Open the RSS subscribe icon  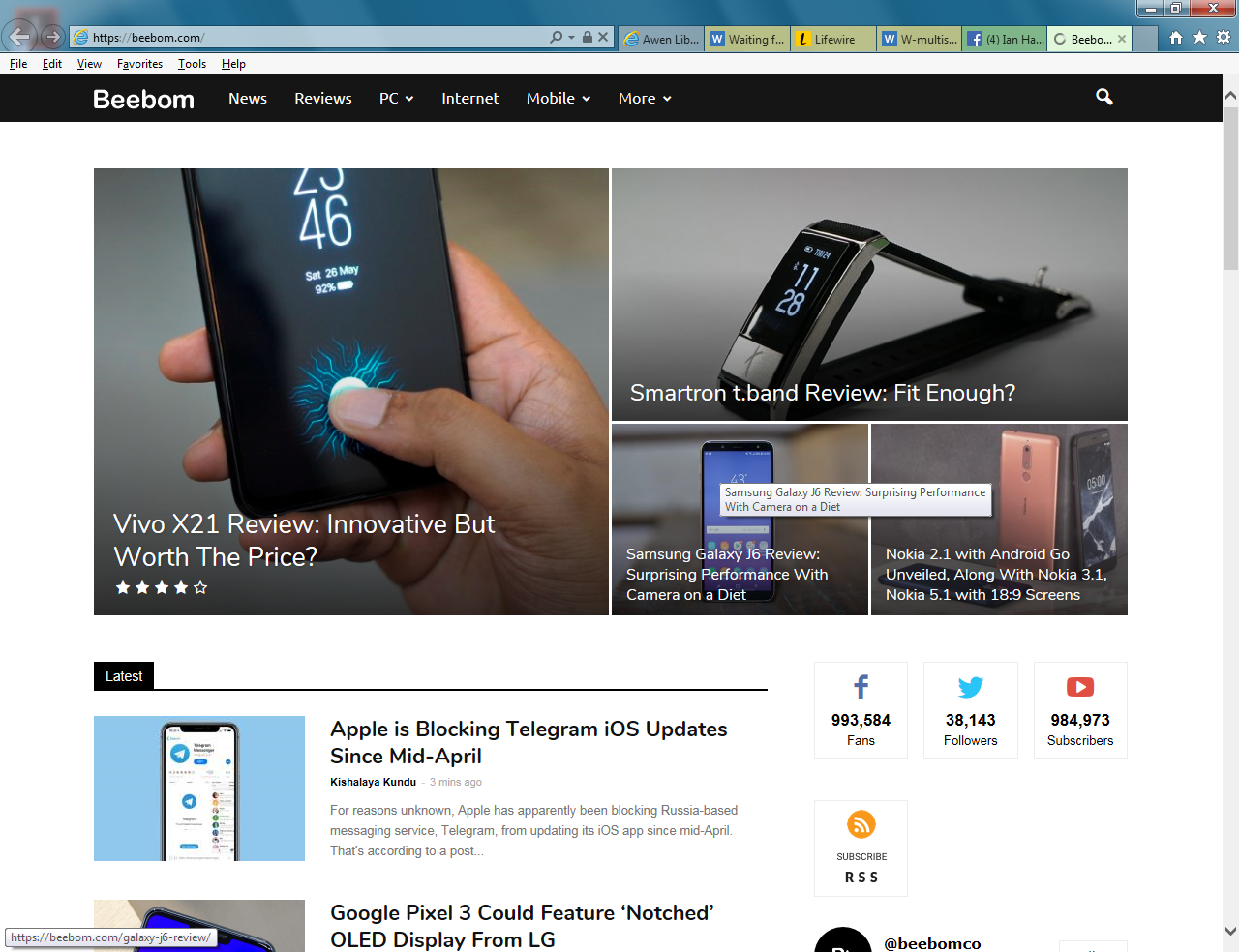click(x=861, y=825)
